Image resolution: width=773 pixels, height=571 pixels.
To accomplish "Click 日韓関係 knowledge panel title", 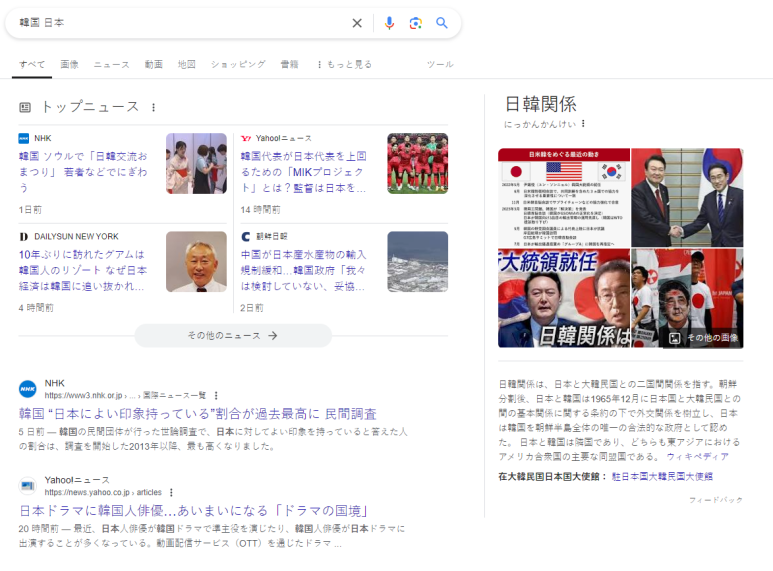I will pyautogui.click(x=541, y=104).
